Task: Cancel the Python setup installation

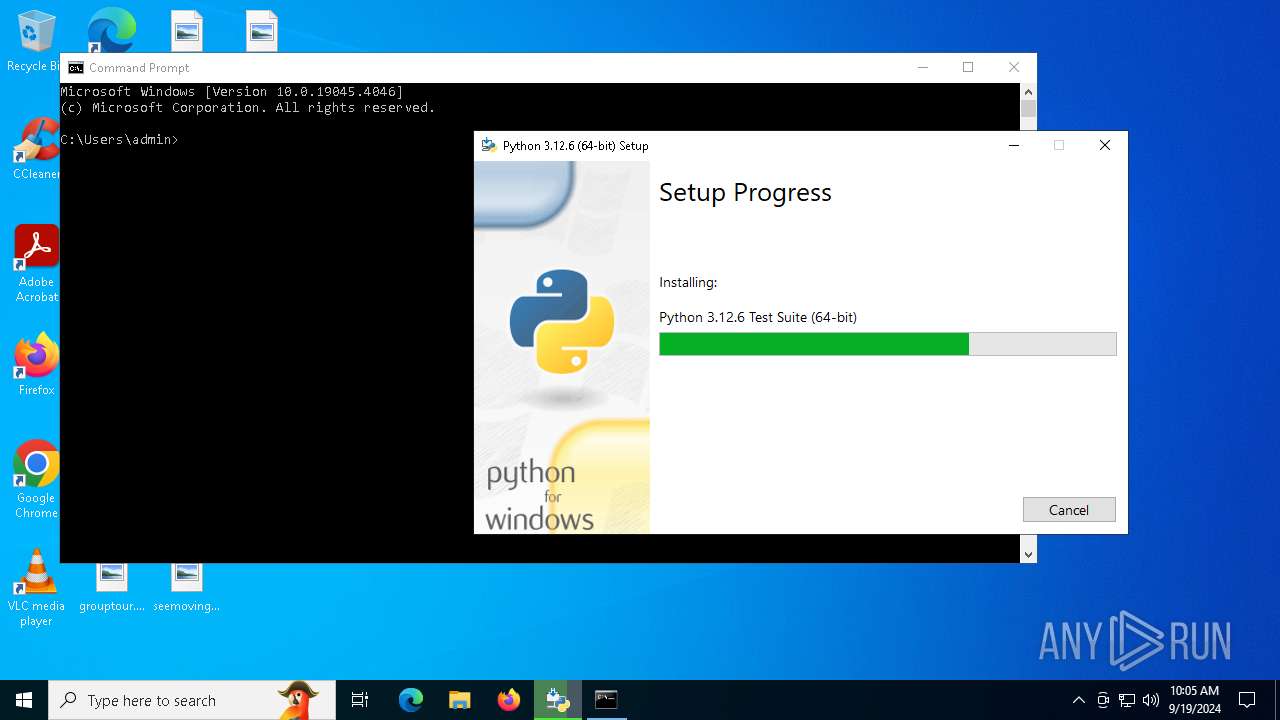Action: click(1069, 510)
